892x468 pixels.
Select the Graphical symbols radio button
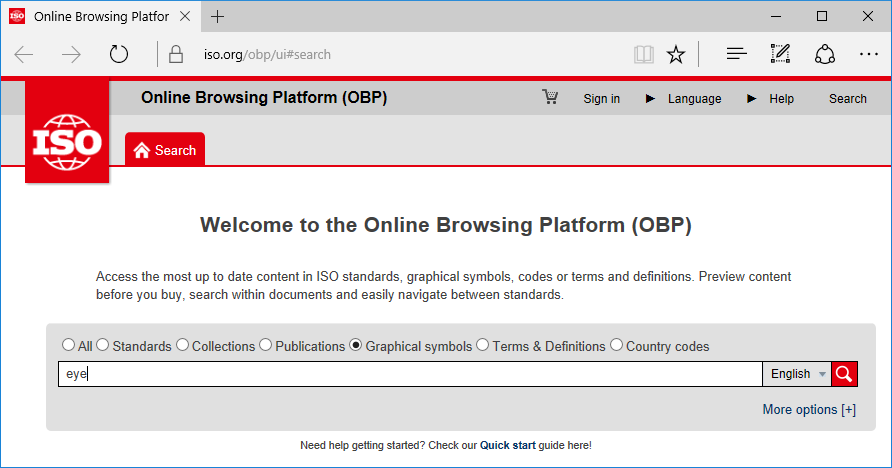coord(356,345)
